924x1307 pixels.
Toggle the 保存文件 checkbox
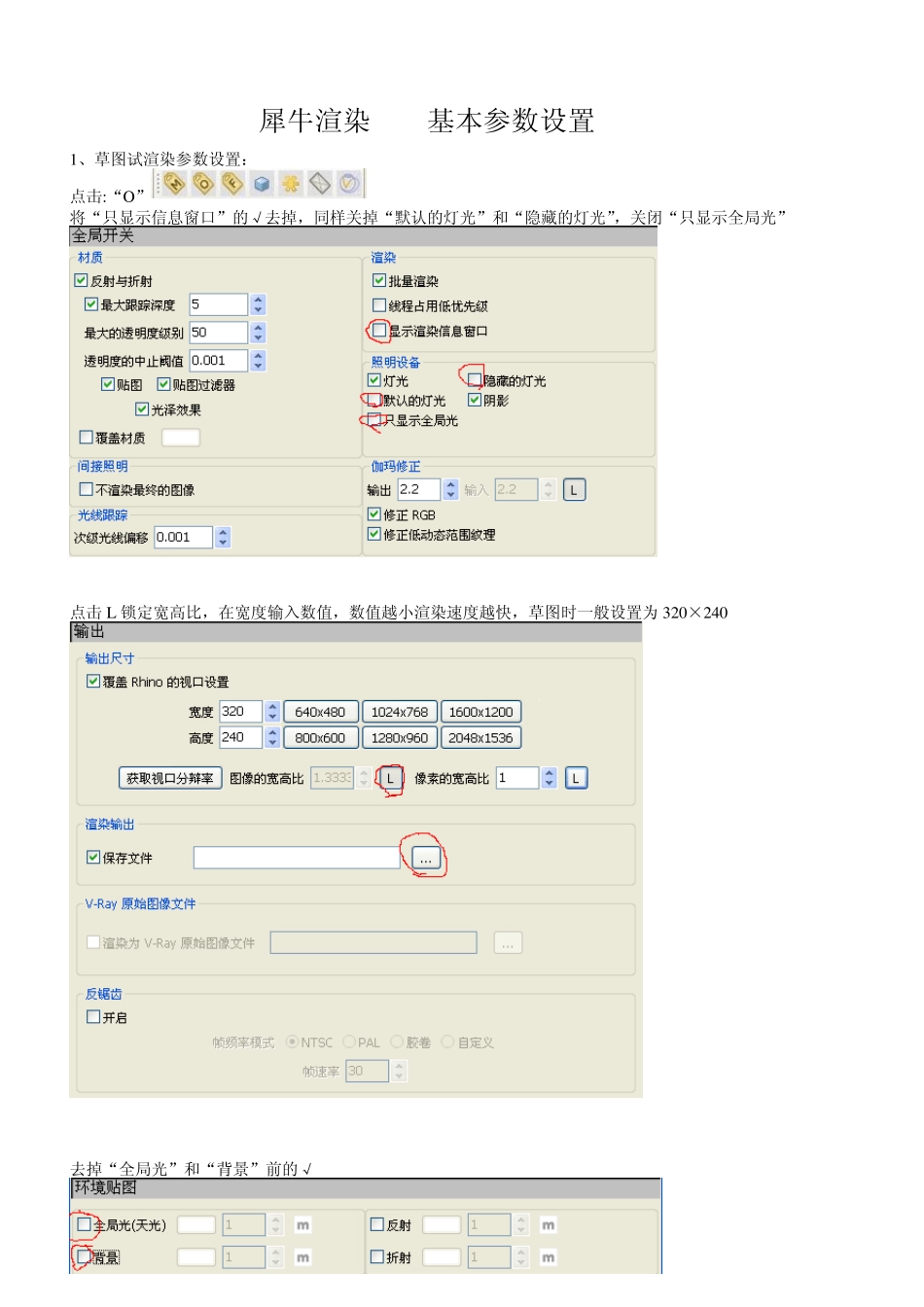(x=93, y=857)
